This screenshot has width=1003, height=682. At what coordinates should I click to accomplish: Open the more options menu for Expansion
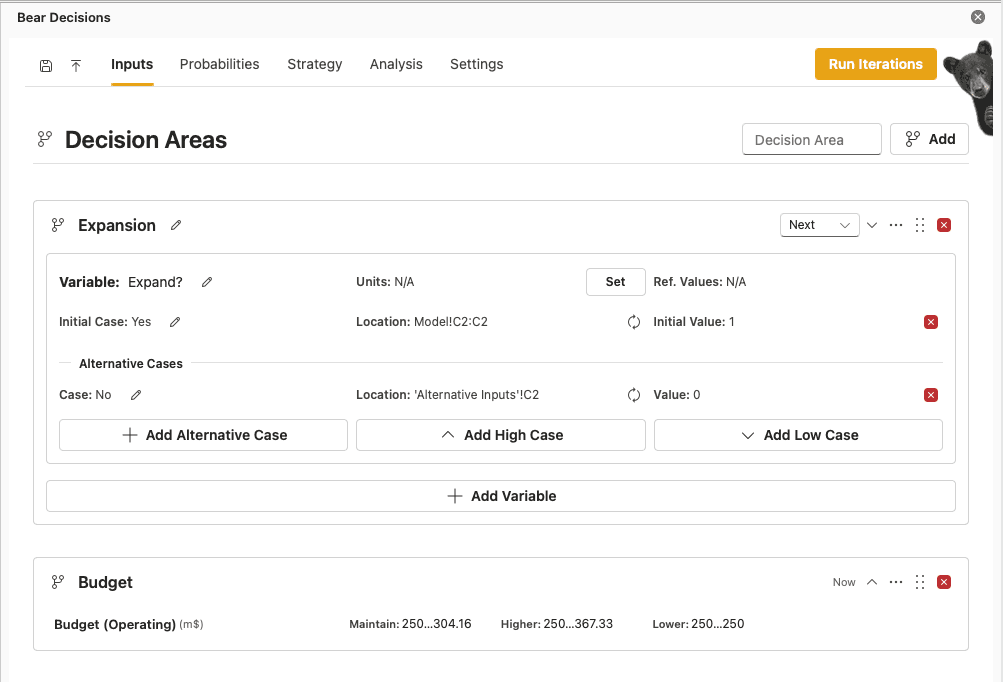point(896,225)
